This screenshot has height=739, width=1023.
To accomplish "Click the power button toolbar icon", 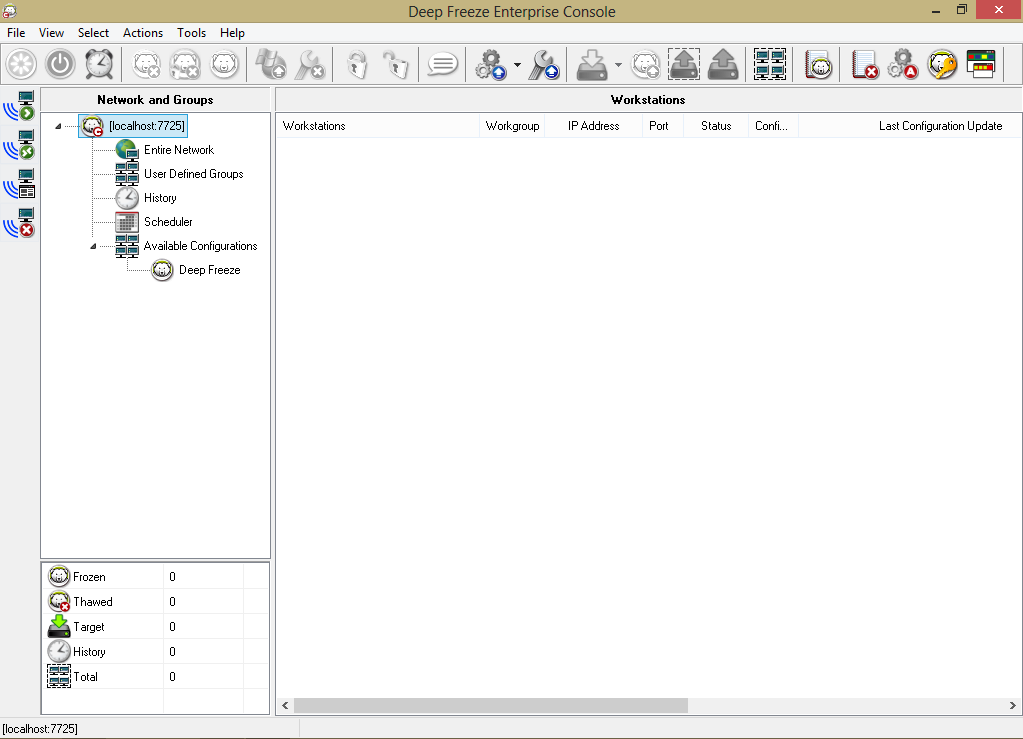I will point(61,65).
